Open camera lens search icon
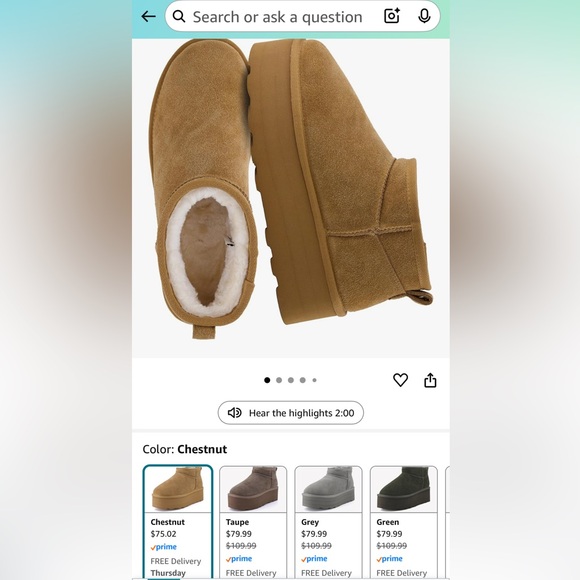The height and width of the screenshot is (580, 580). click(391, 16)
